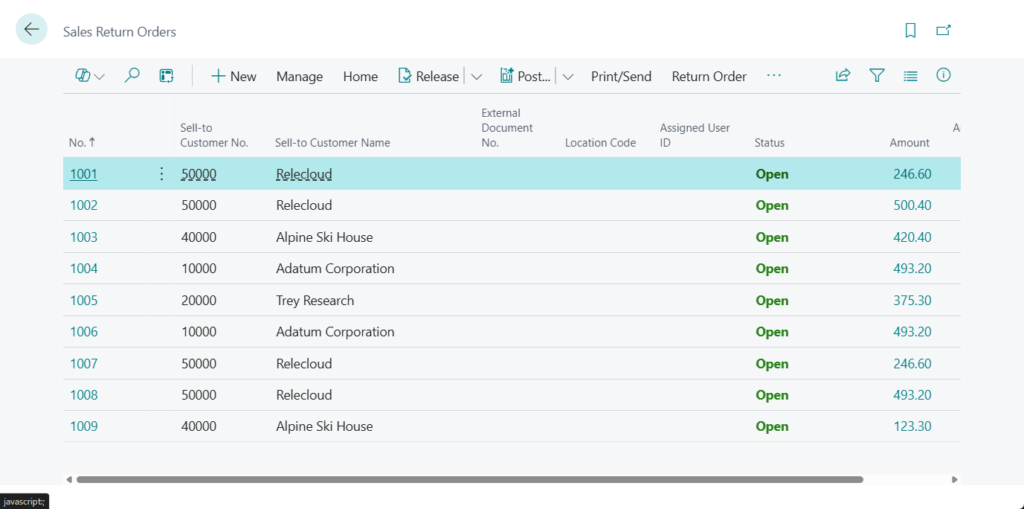Open the analyze view icon next to search
1024x509 pixels.
coord(167,76)
